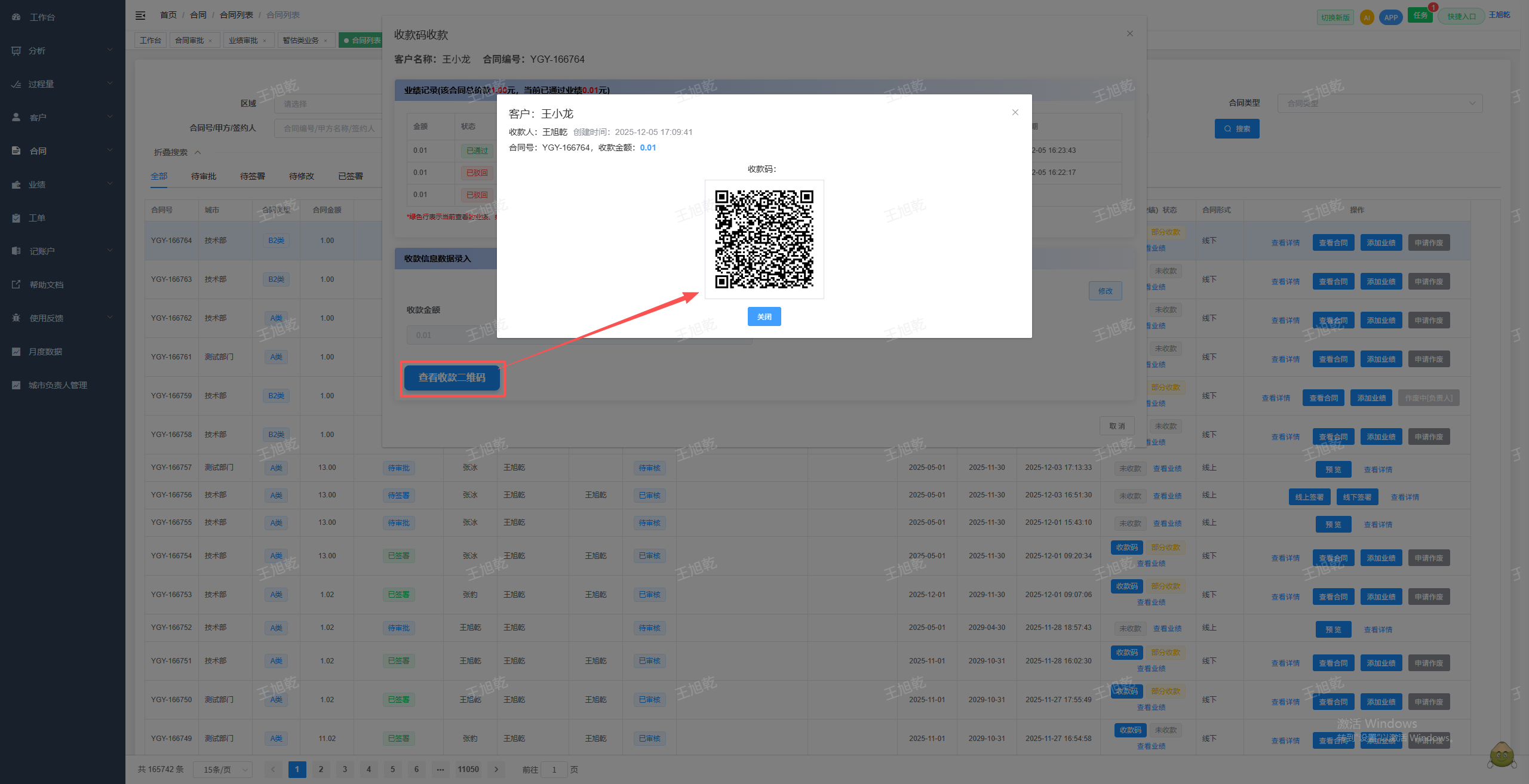Expand the 工单 sidebar menu
The width and height of the screenshot is (1529, 784).
pos(63,218)
